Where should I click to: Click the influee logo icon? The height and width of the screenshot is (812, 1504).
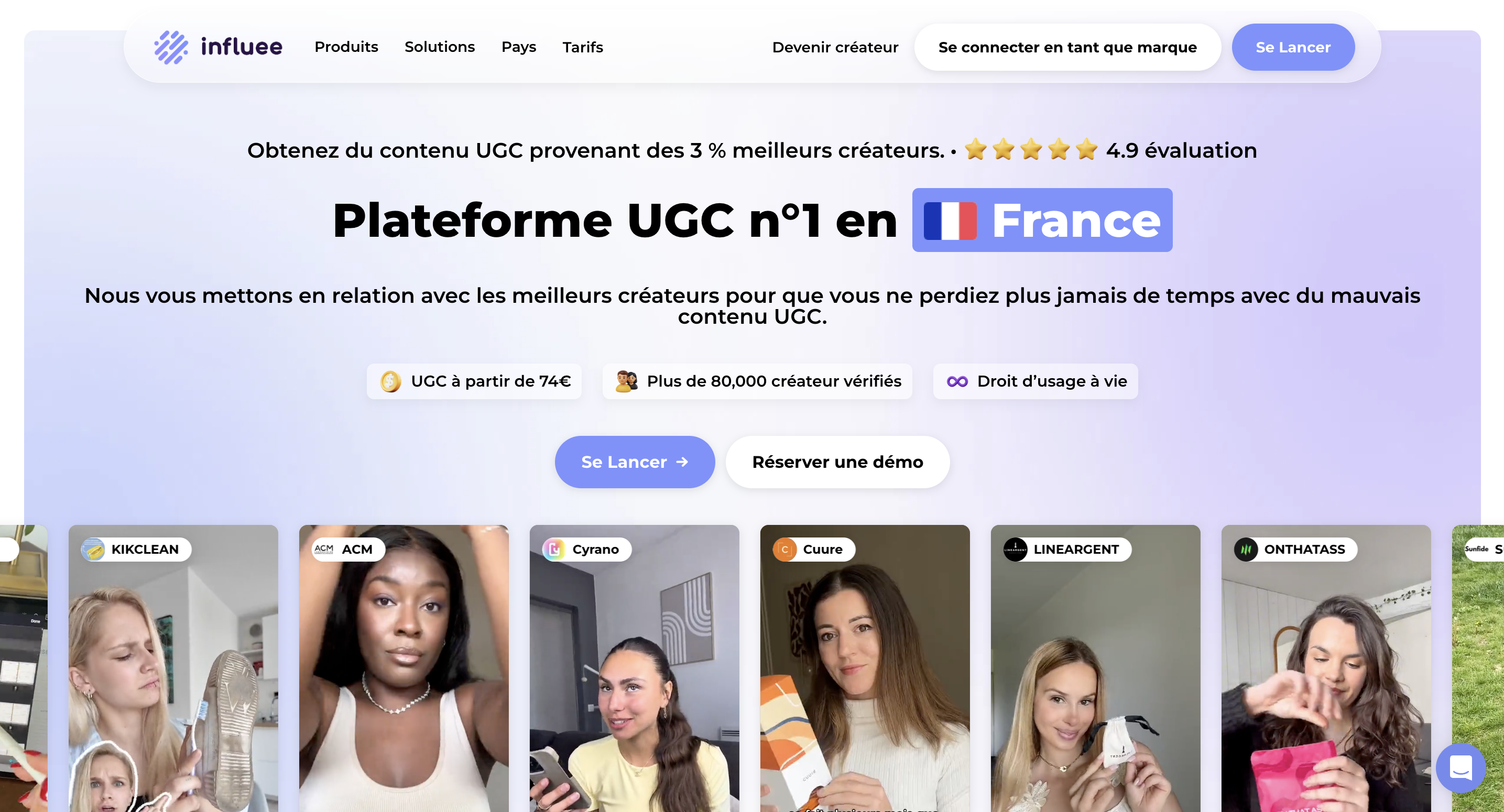[171, 47]
